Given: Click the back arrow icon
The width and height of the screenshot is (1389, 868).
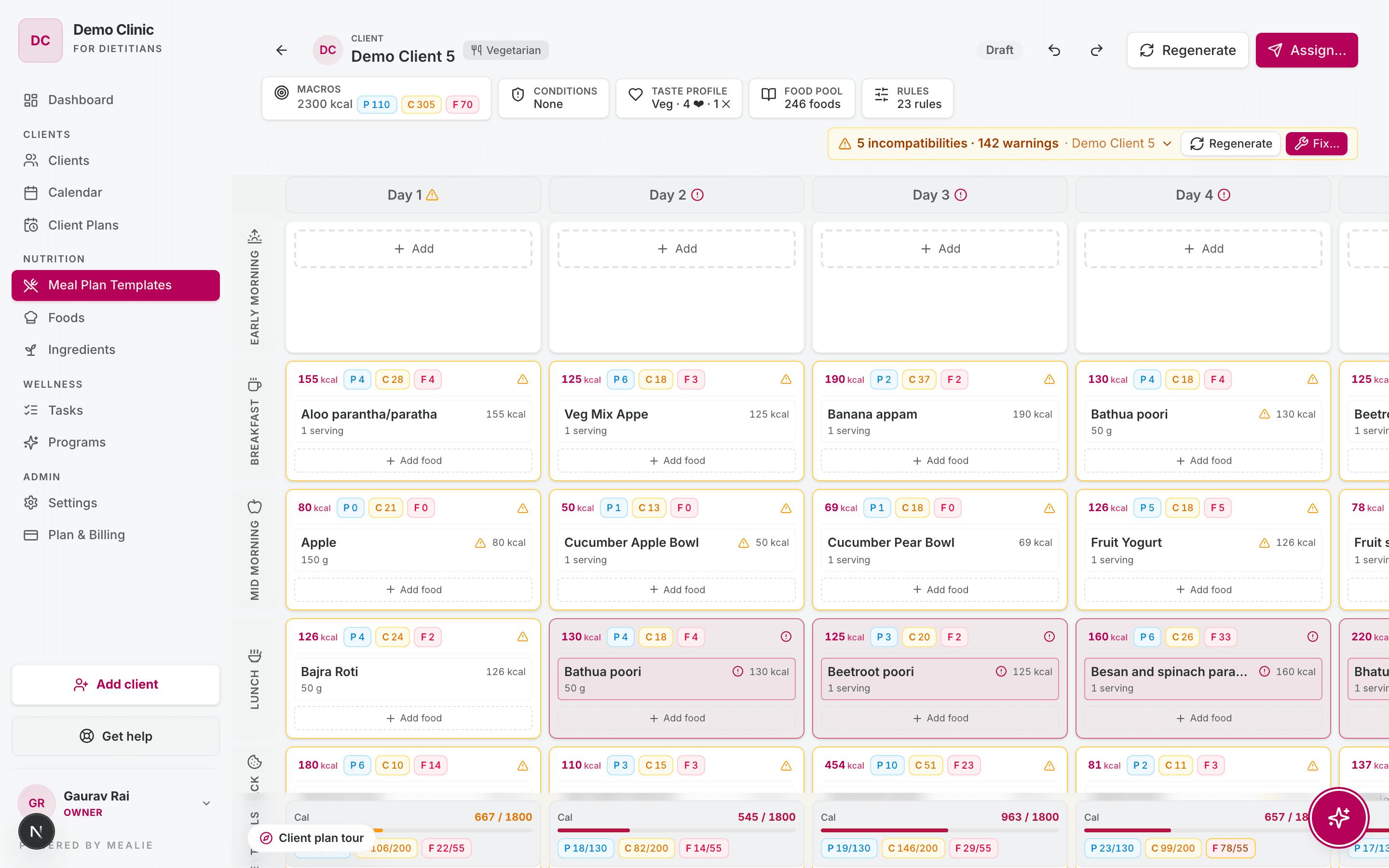Looking at the screenshot, I should [281, 50].
